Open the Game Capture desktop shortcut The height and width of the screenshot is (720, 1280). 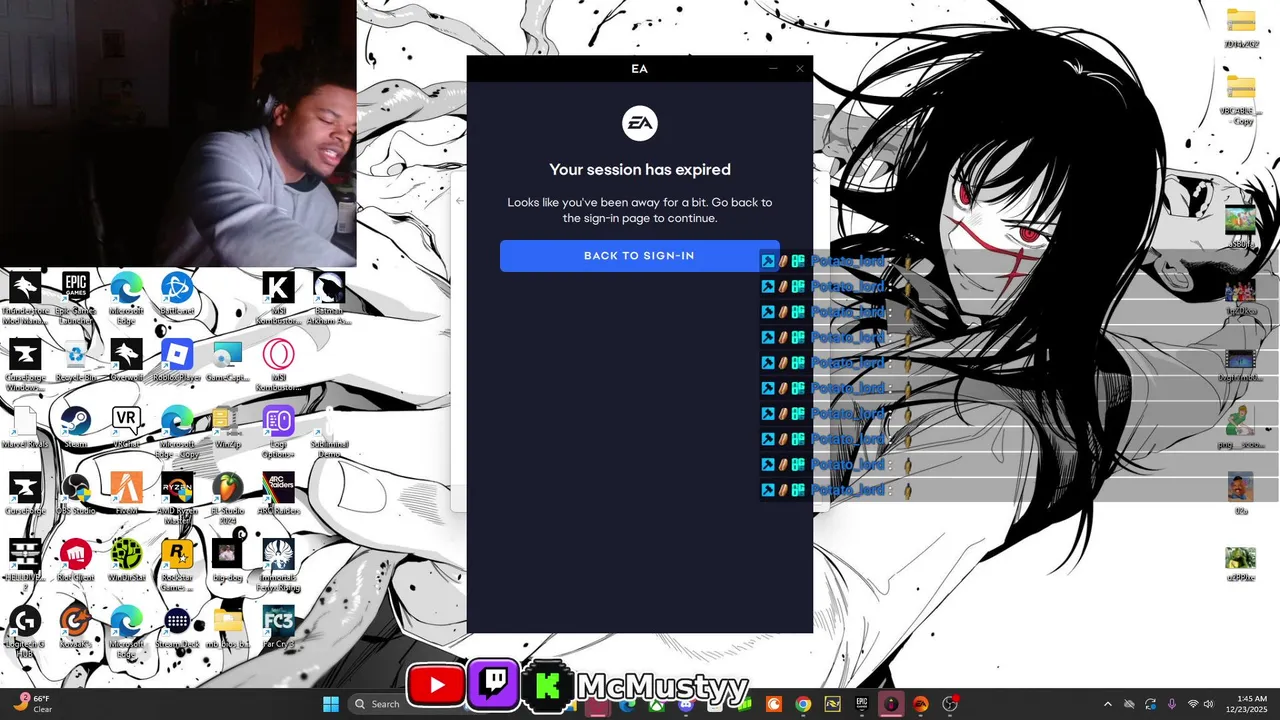(x=228, y=361)
